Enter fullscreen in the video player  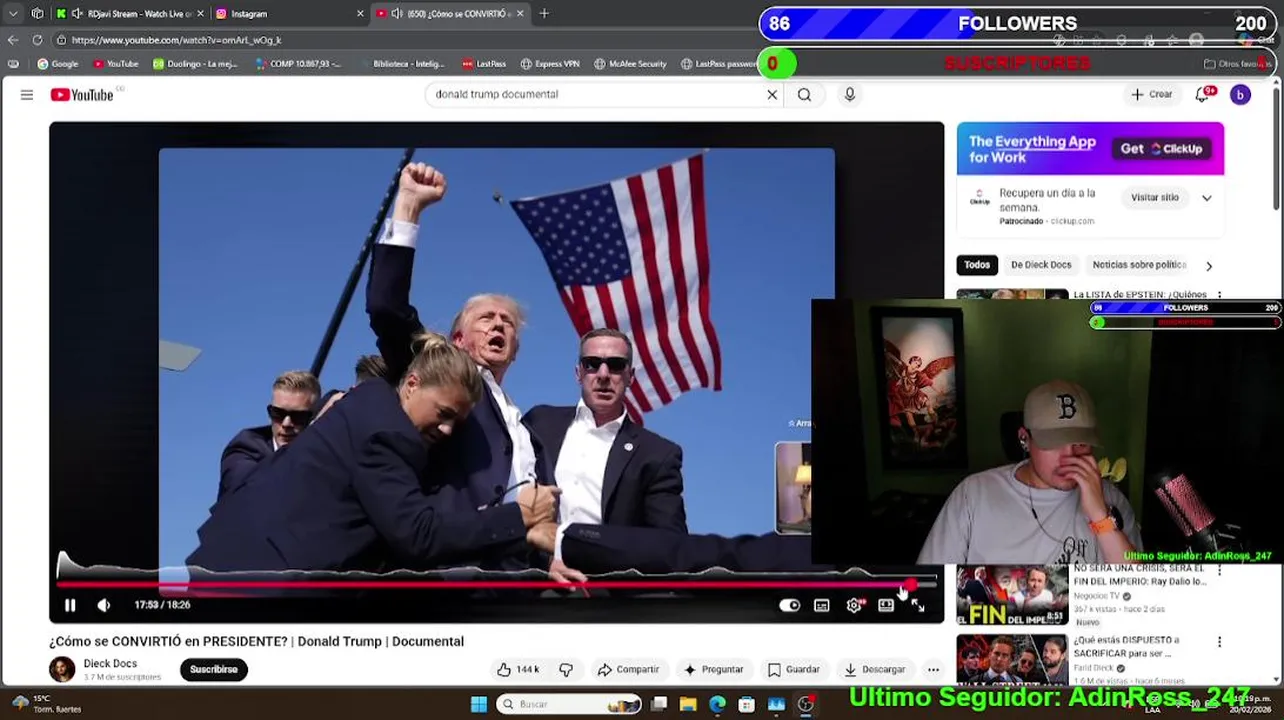click(918, 605)
